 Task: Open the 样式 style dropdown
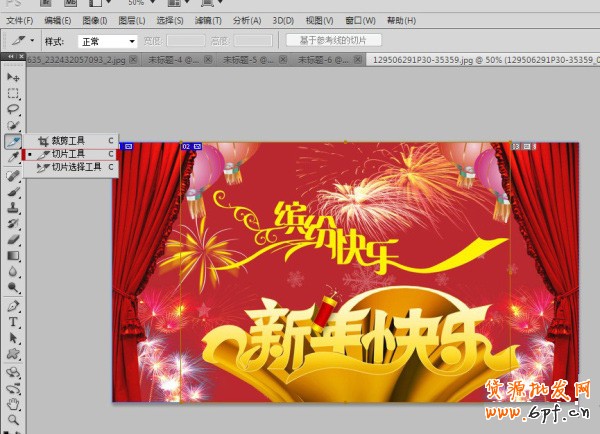107,41
